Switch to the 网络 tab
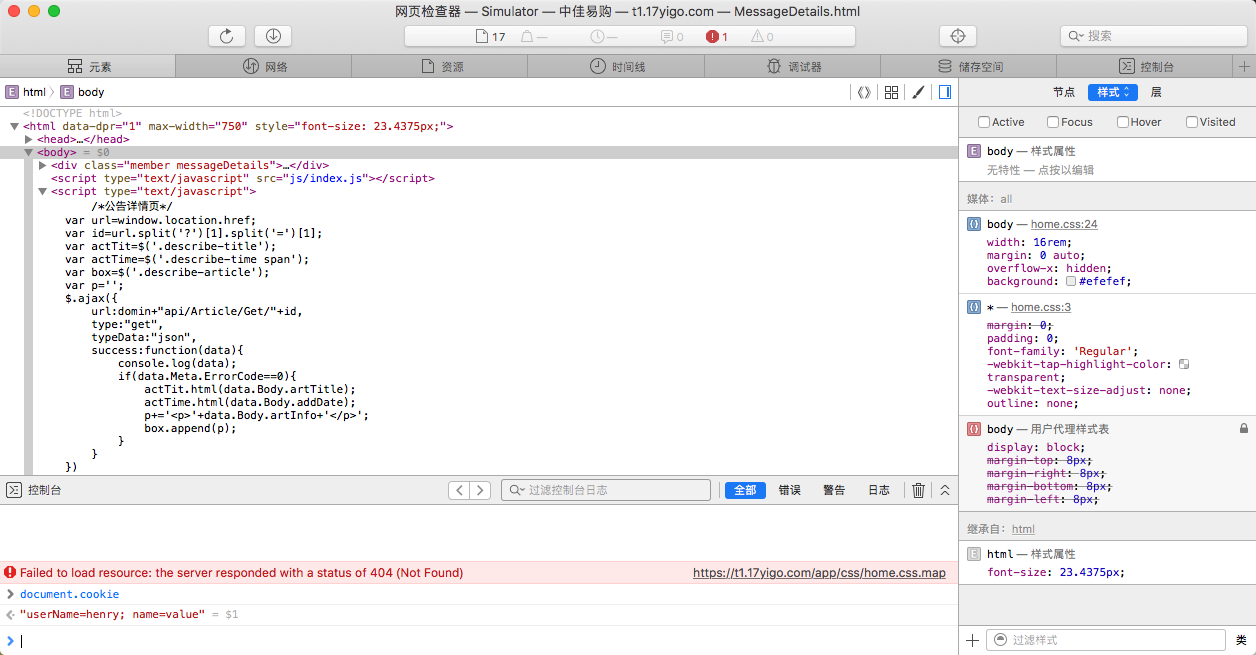1256x655 pixels. (x=264, y=67)
